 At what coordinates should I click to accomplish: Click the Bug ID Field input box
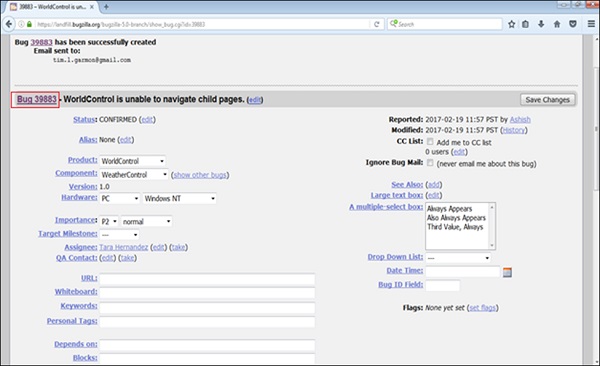pos(443,285)
